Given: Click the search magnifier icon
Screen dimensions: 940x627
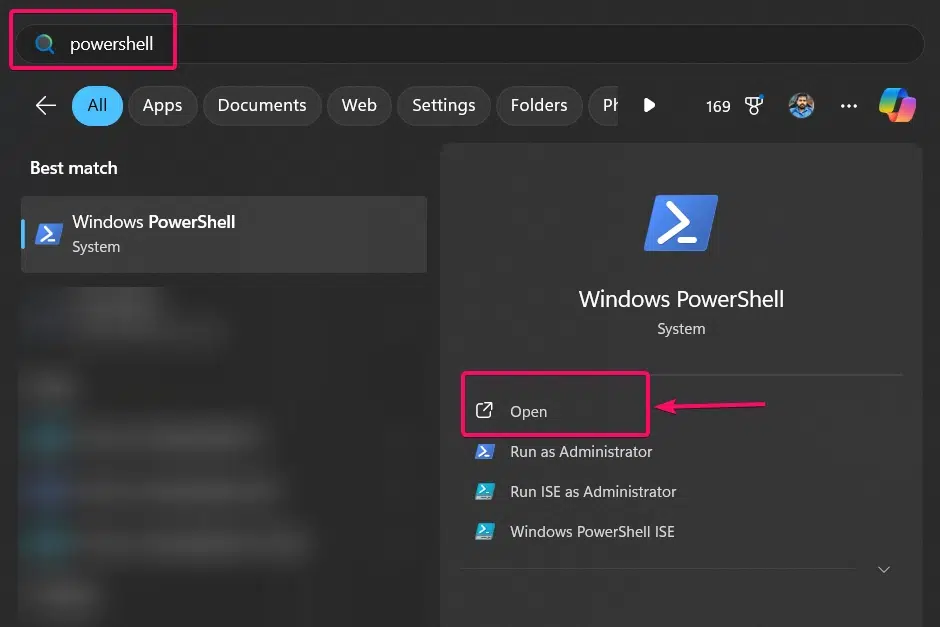Looking at the screenshot, I should 44,44.
